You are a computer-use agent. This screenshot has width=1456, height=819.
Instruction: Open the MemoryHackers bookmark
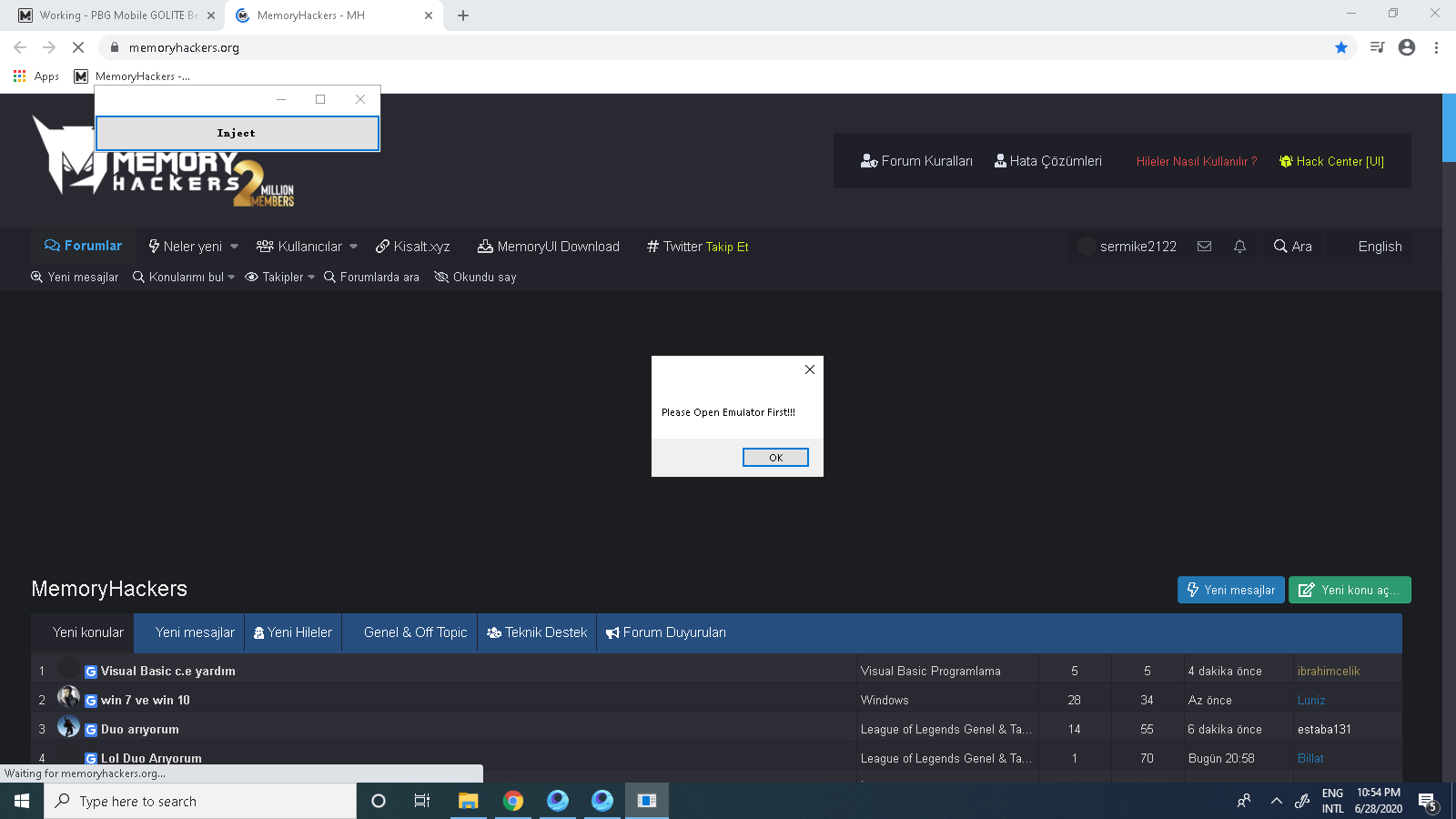[x=132, y=76]
